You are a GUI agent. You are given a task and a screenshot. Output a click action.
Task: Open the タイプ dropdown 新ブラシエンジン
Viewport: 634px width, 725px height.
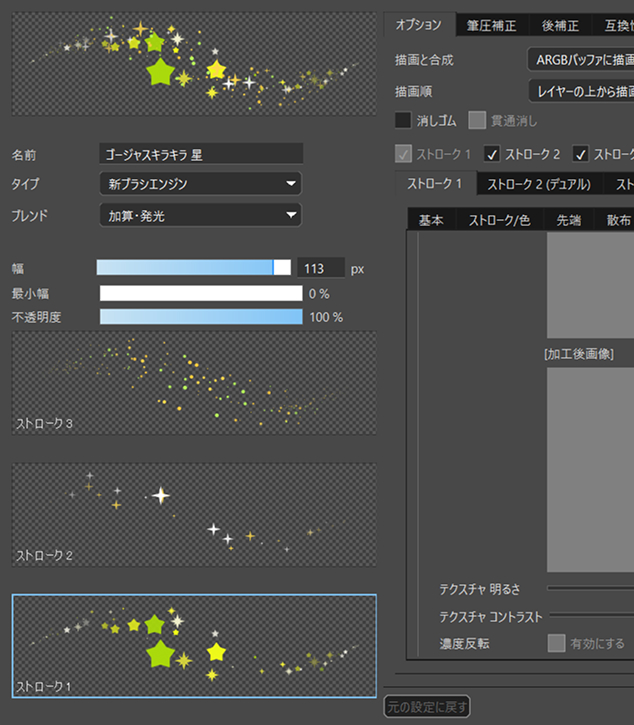(200, 184)
